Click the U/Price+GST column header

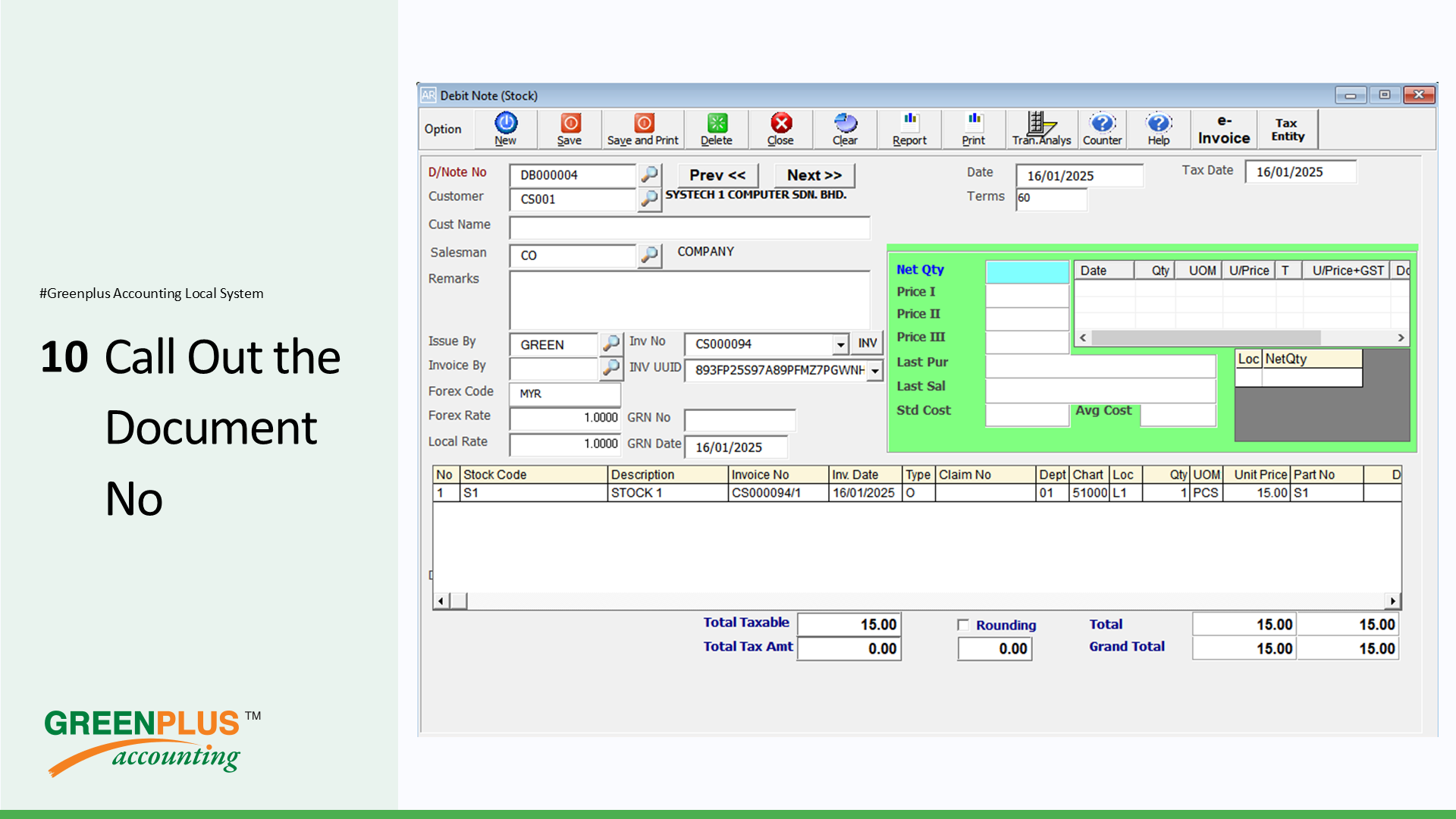[x=1347, y=271]
